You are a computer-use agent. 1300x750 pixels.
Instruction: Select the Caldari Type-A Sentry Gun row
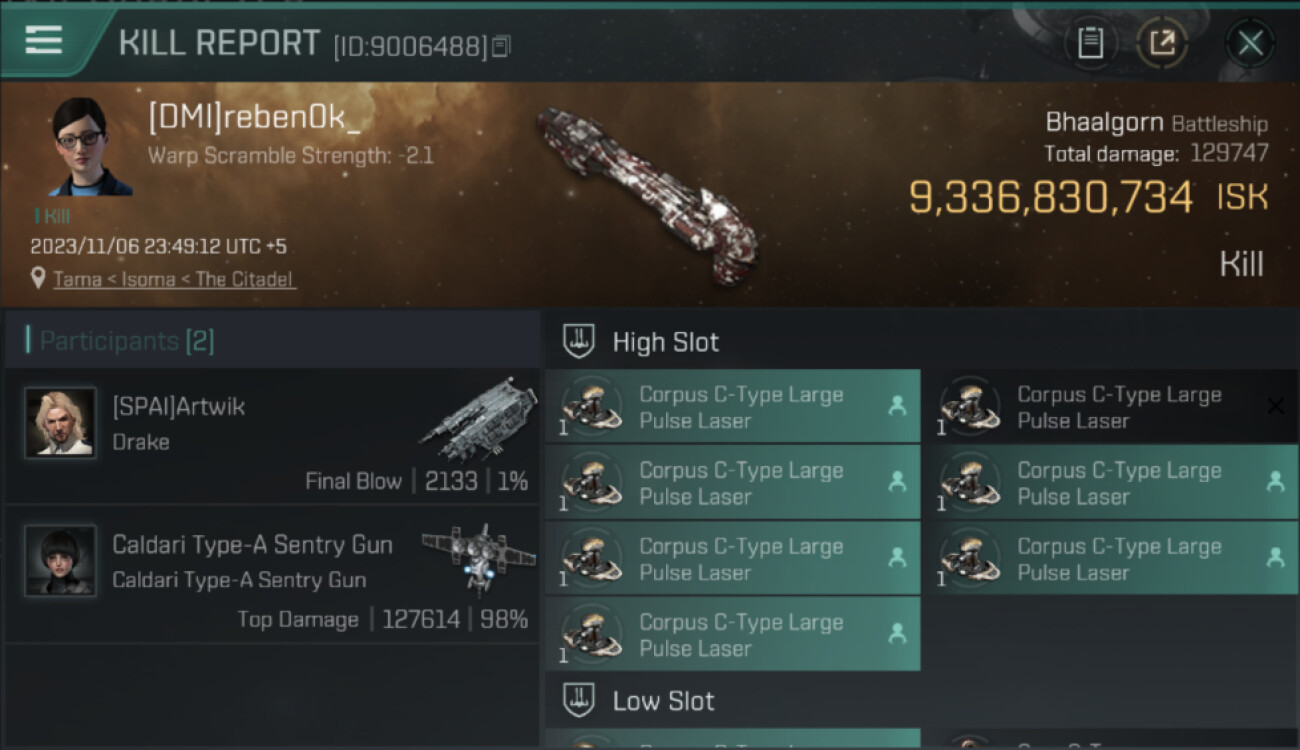pos(272,574)
